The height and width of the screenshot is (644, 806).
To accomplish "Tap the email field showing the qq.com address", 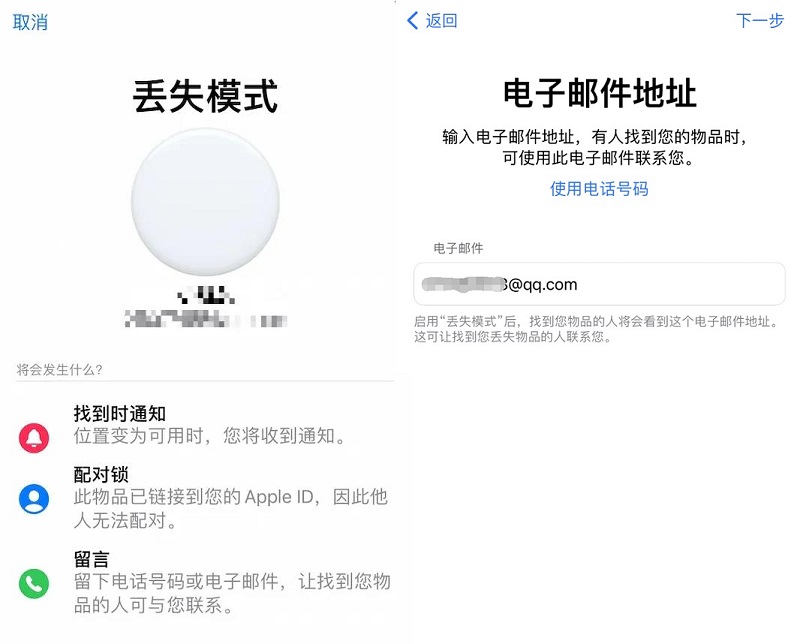I will point(599,284).
